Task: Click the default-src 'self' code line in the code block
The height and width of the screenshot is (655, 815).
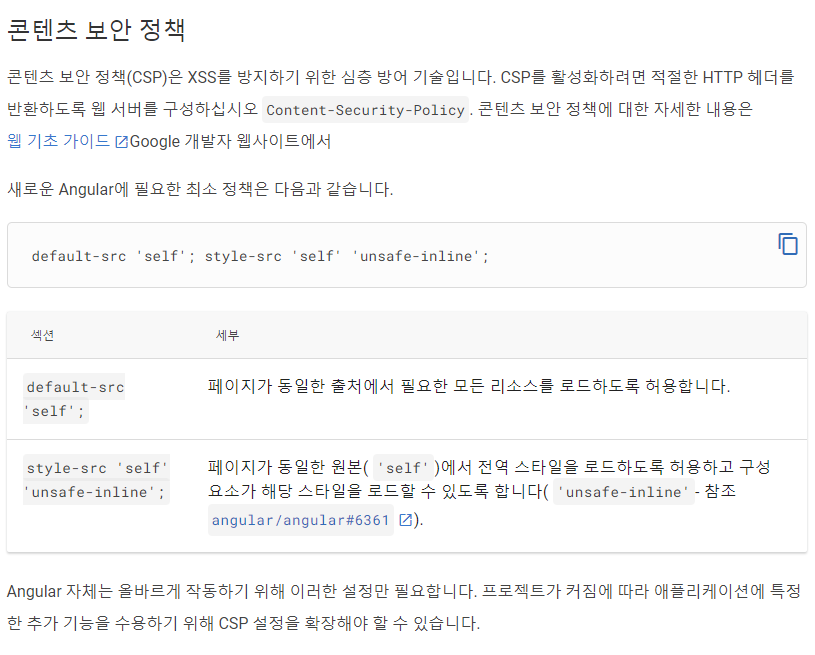Action: 260,256
